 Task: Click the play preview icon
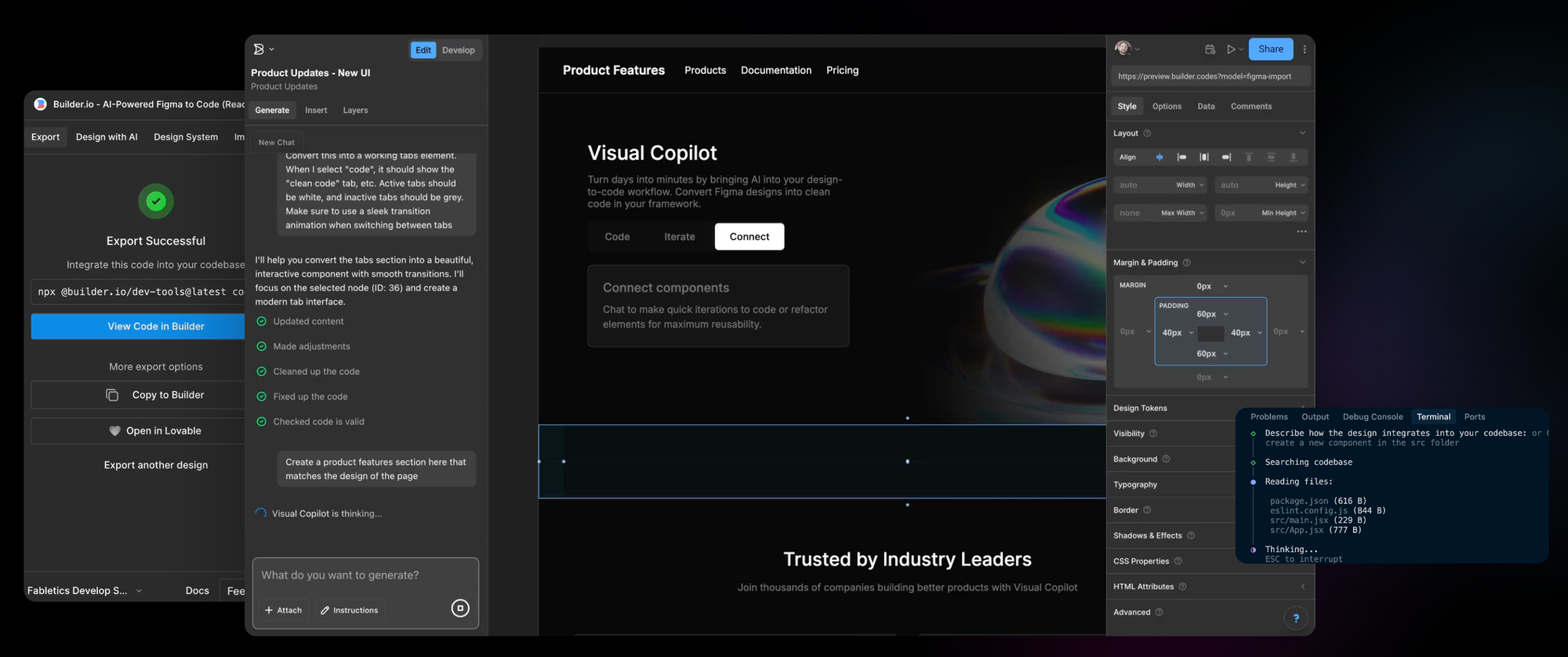[x=1231, y=49]
